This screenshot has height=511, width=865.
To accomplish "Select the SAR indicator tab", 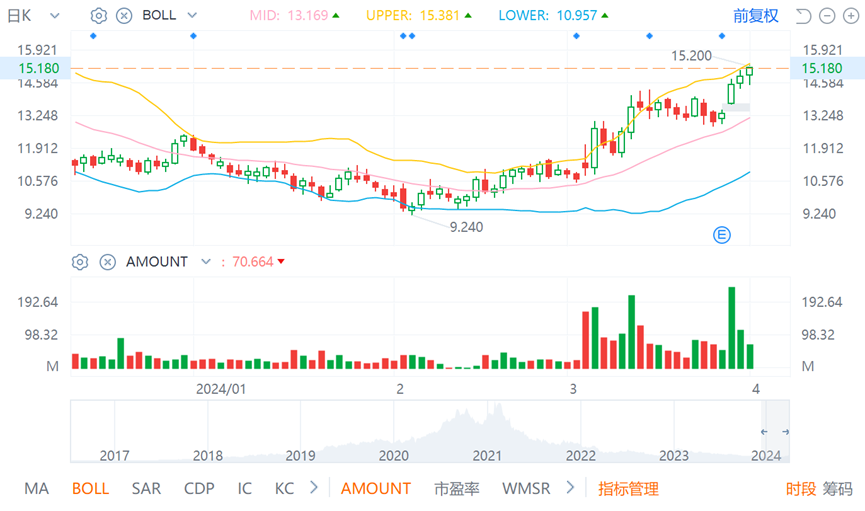I will [x=146, y=488].
